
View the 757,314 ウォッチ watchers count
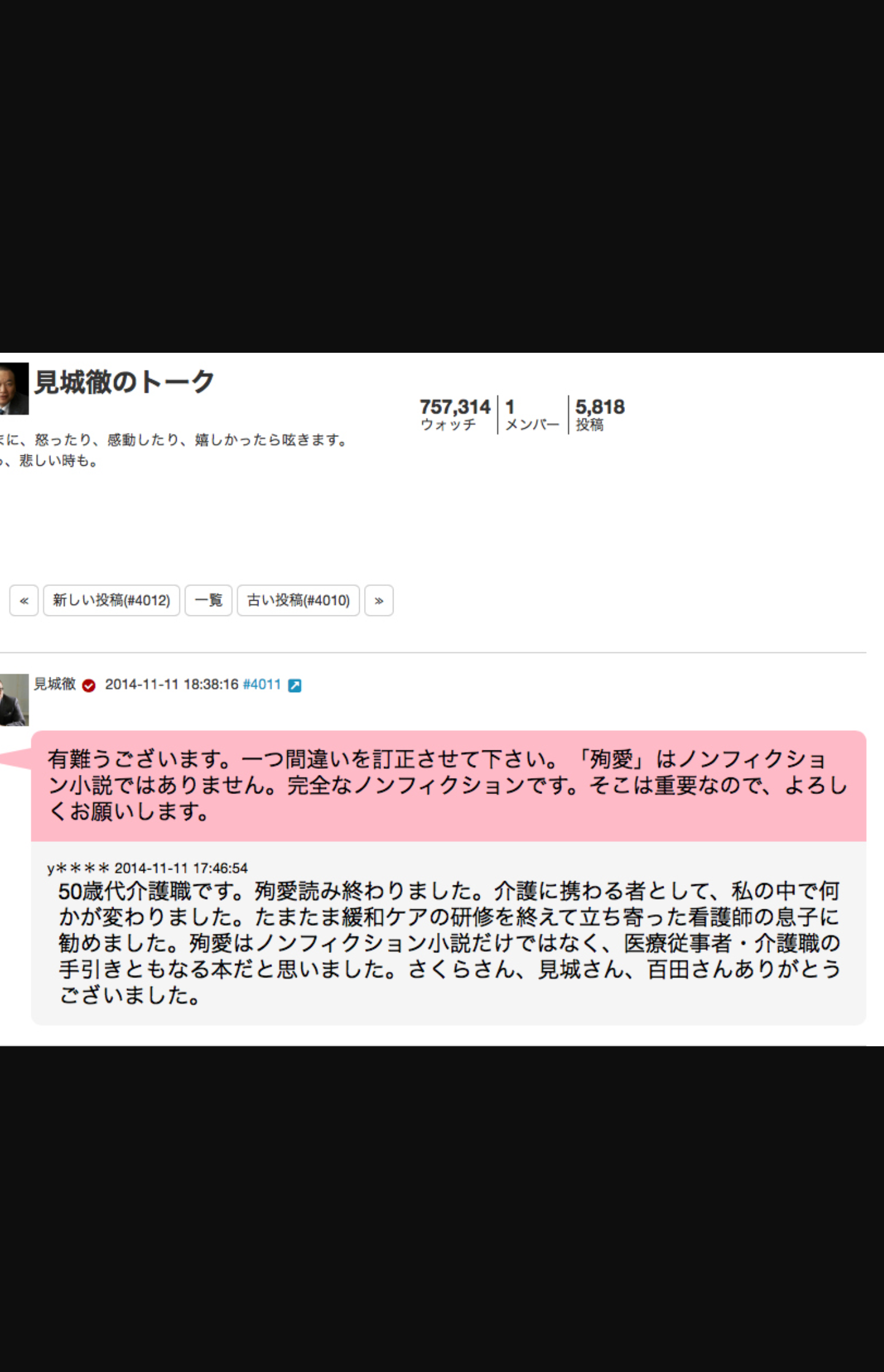pyautogui.click(x=455, y=415)
